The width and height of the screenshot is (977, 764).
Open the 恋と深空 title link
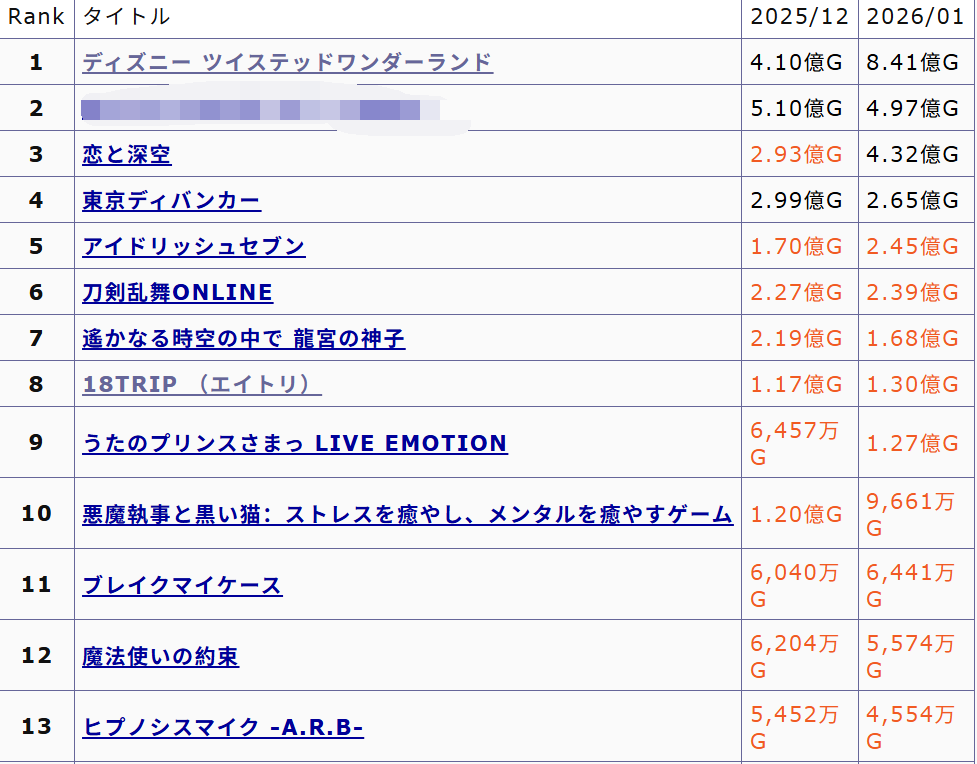126,155
